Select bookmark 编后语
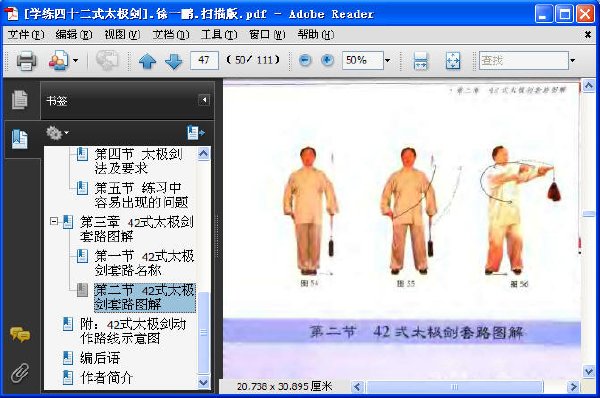The image size is (600, 398). click(x=100, y=358)
